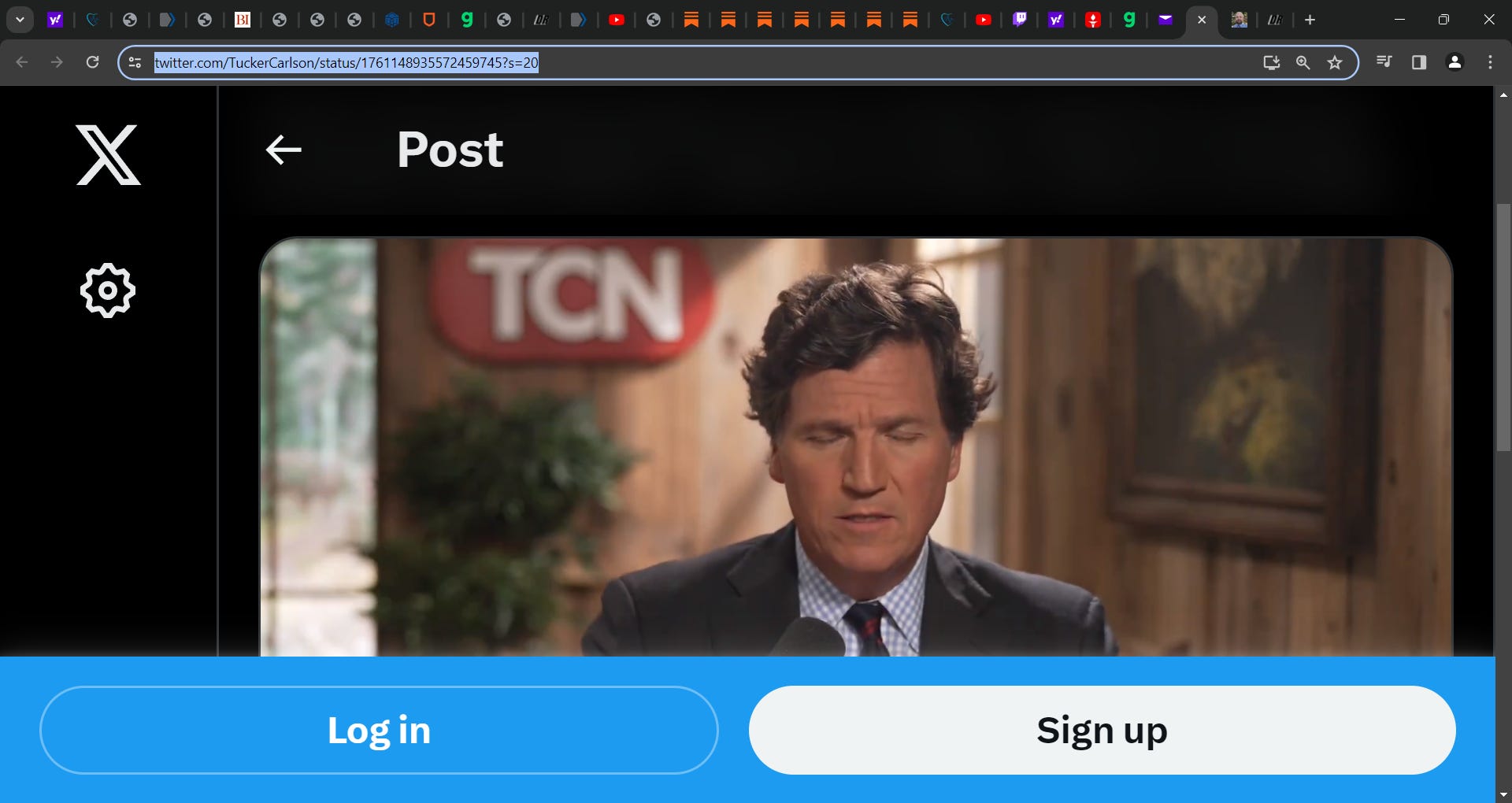The image size is (1512, 803).
Task: Click the 'Post' heading text
Action: 450,150
